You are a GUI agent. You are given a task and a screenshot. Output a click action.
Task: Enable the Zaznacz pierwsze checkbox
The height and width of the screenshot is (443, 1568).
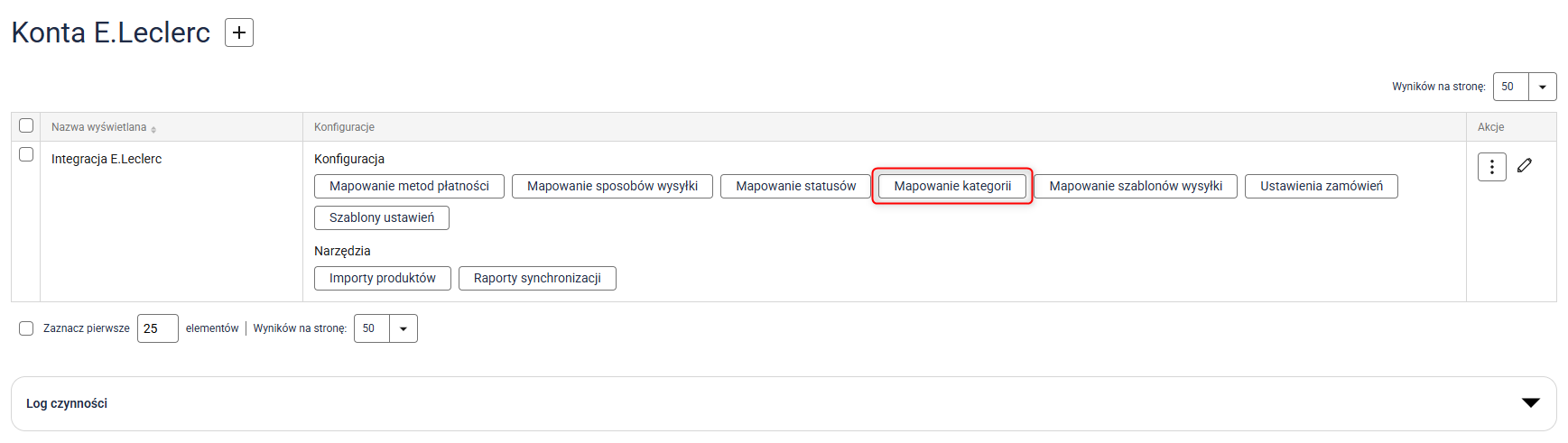pos(26,328)
